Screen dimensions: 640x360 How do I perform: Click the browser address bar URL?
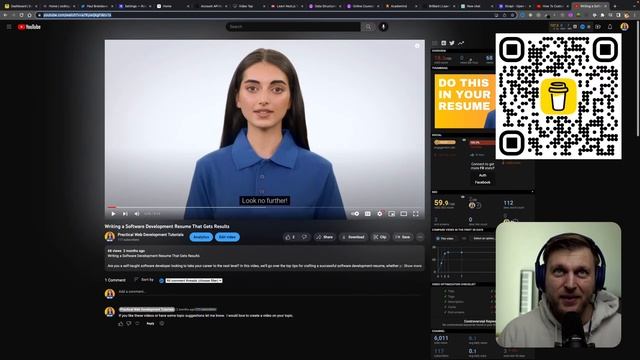(78, 15)
